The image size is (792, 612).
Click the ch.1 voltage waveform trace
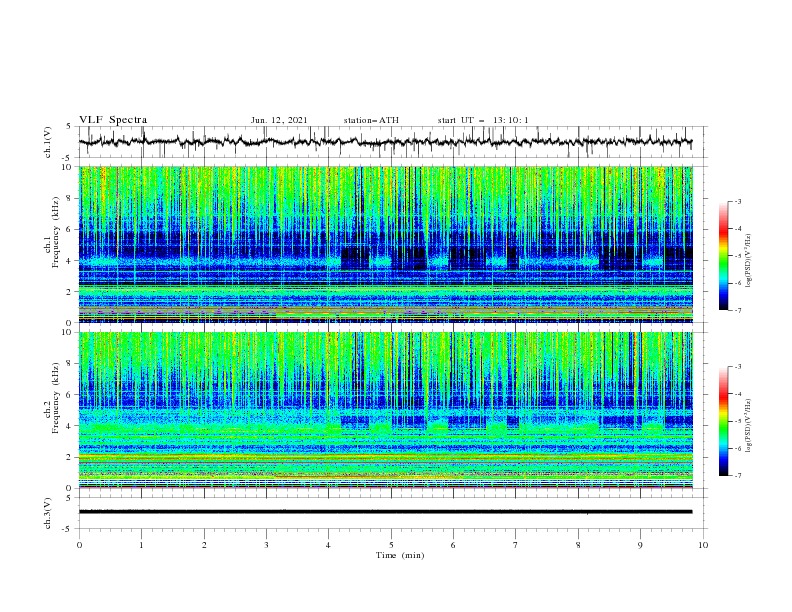pyautogui.click(x=385, y=142)
